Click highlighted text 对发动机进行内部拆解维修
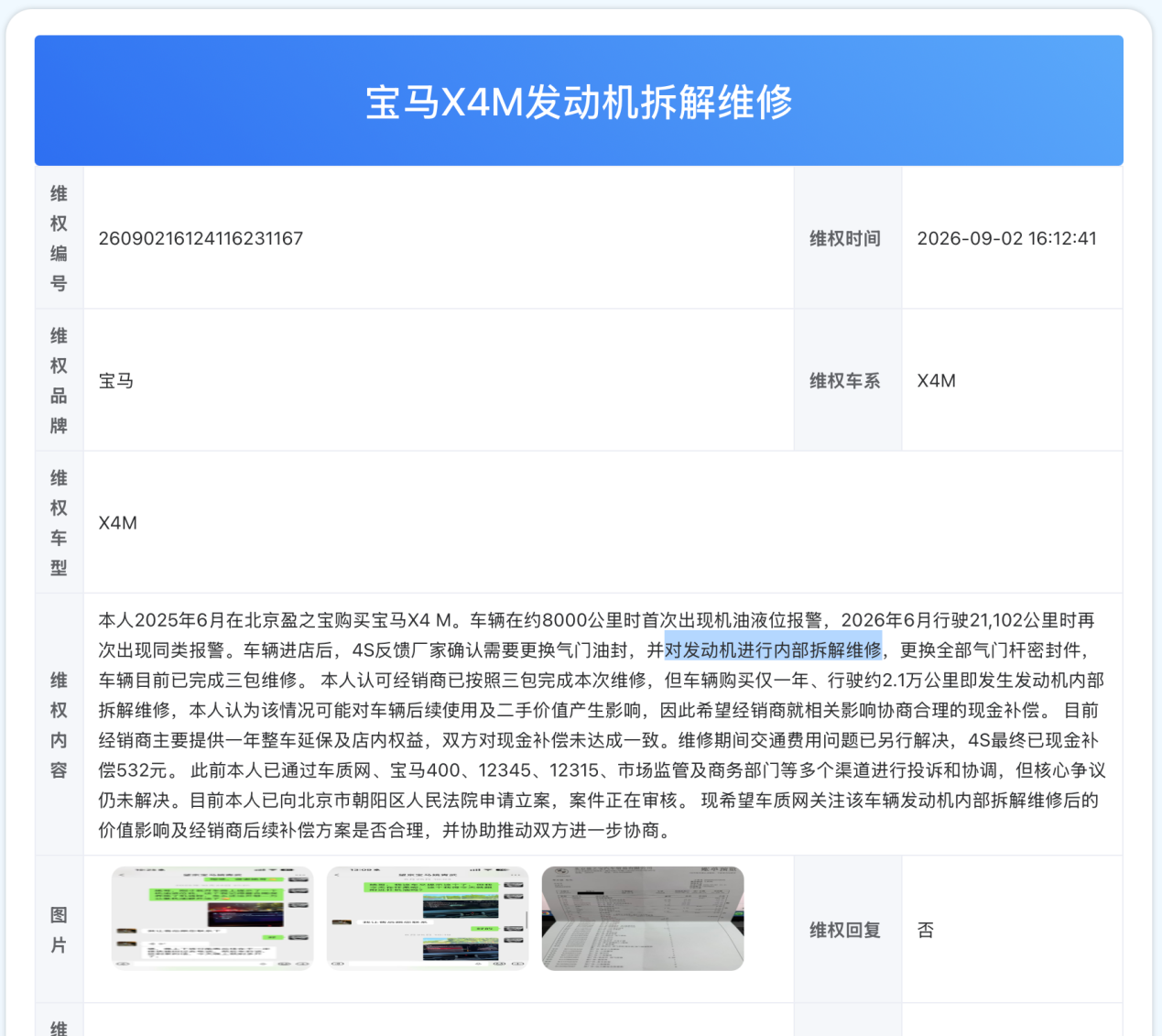This screenshot has height=1036, width=1162. [x=773, y=649]
